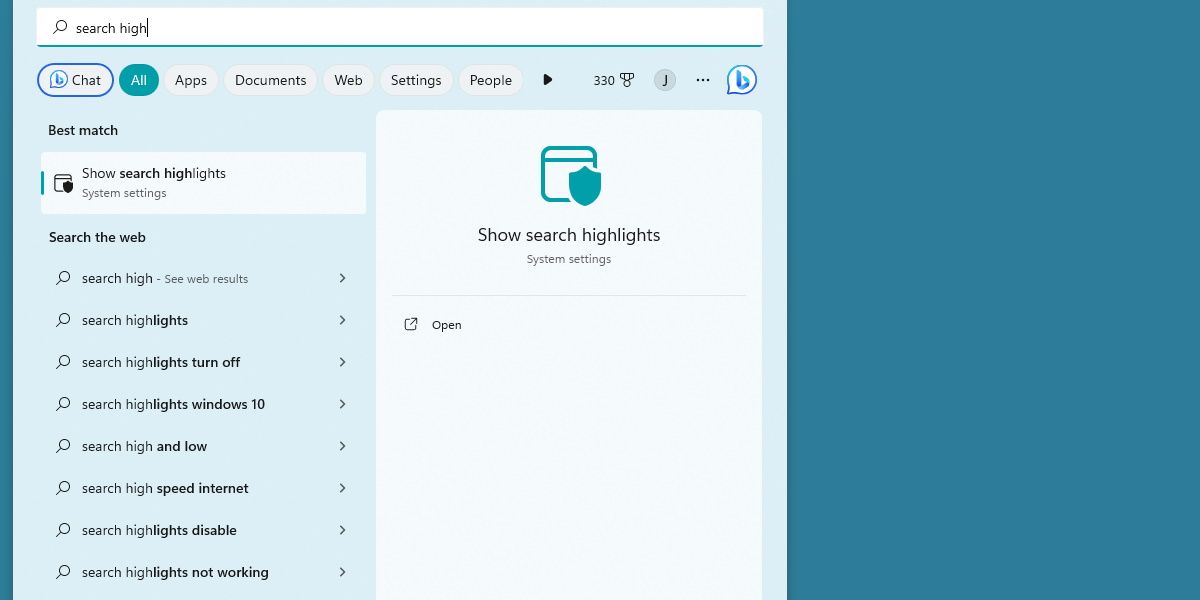Click the magnifier icon beside 'search high and low'
The width and height of the screenshot is (1200, 600).
pos(62,446)
